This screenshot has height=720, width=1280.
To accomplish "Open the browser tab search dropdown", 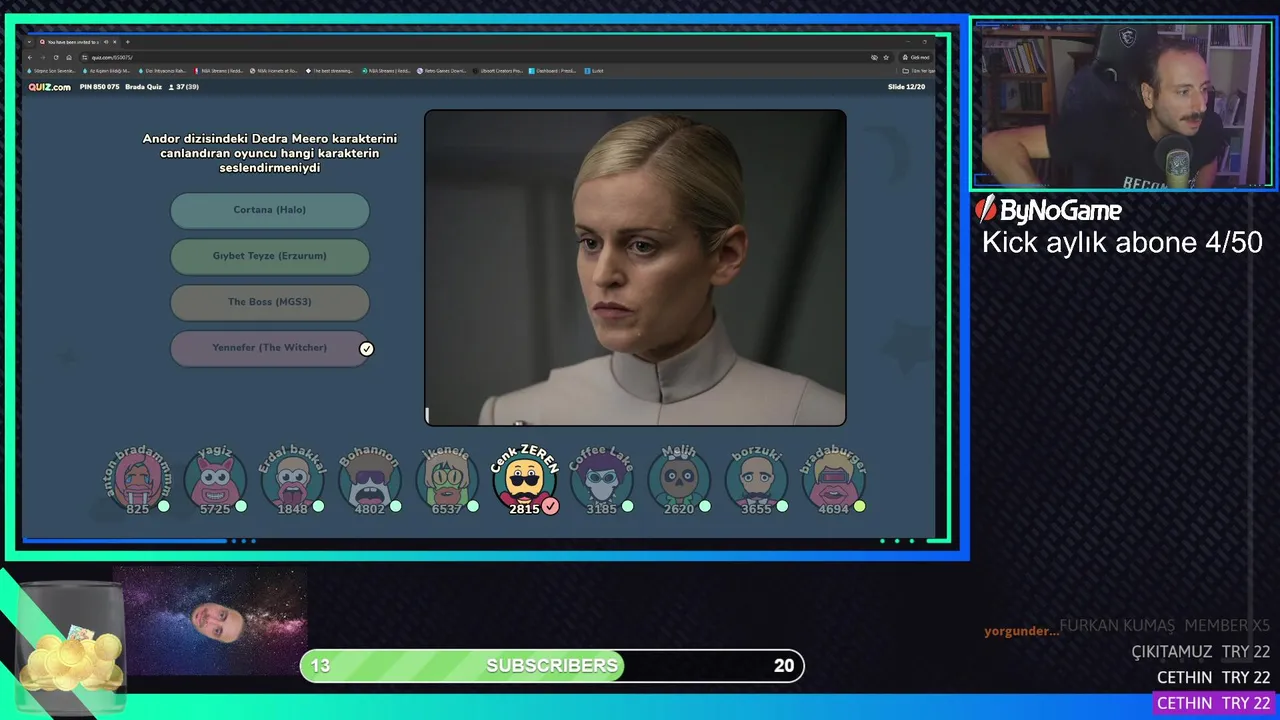I will click(x=29, y=42).
